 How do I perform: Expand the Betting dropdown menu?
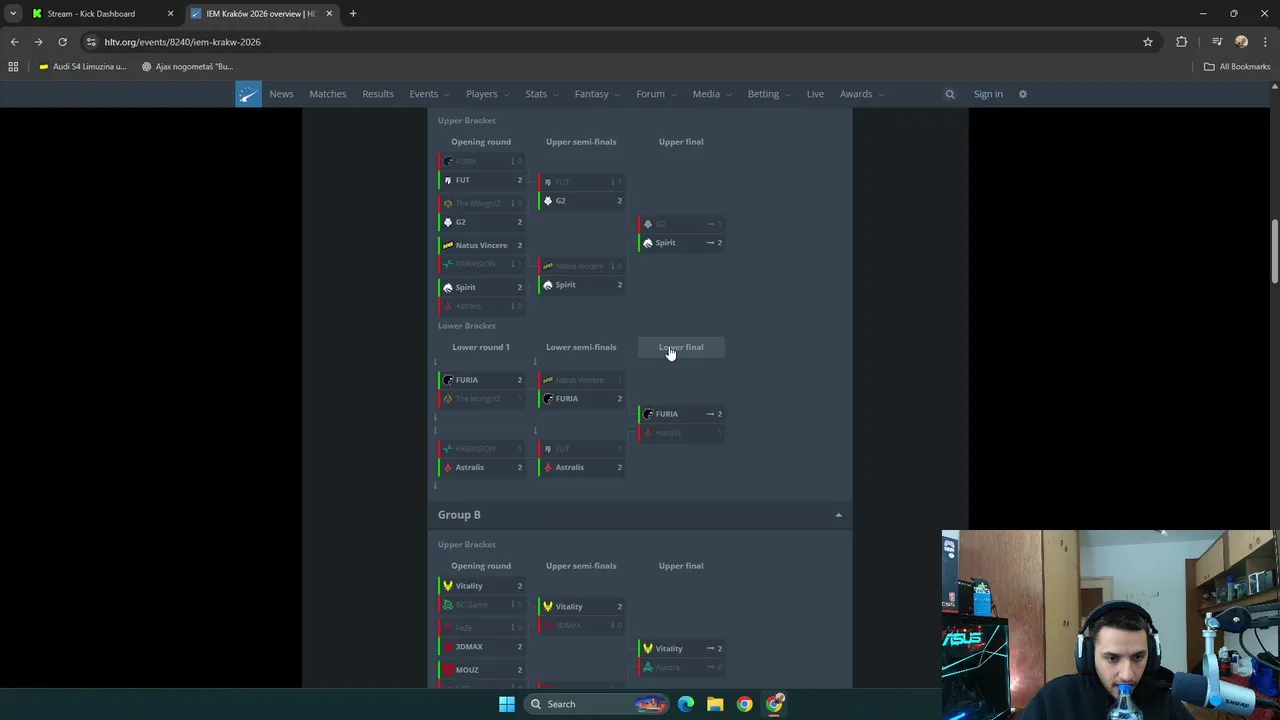pos(769,94)
